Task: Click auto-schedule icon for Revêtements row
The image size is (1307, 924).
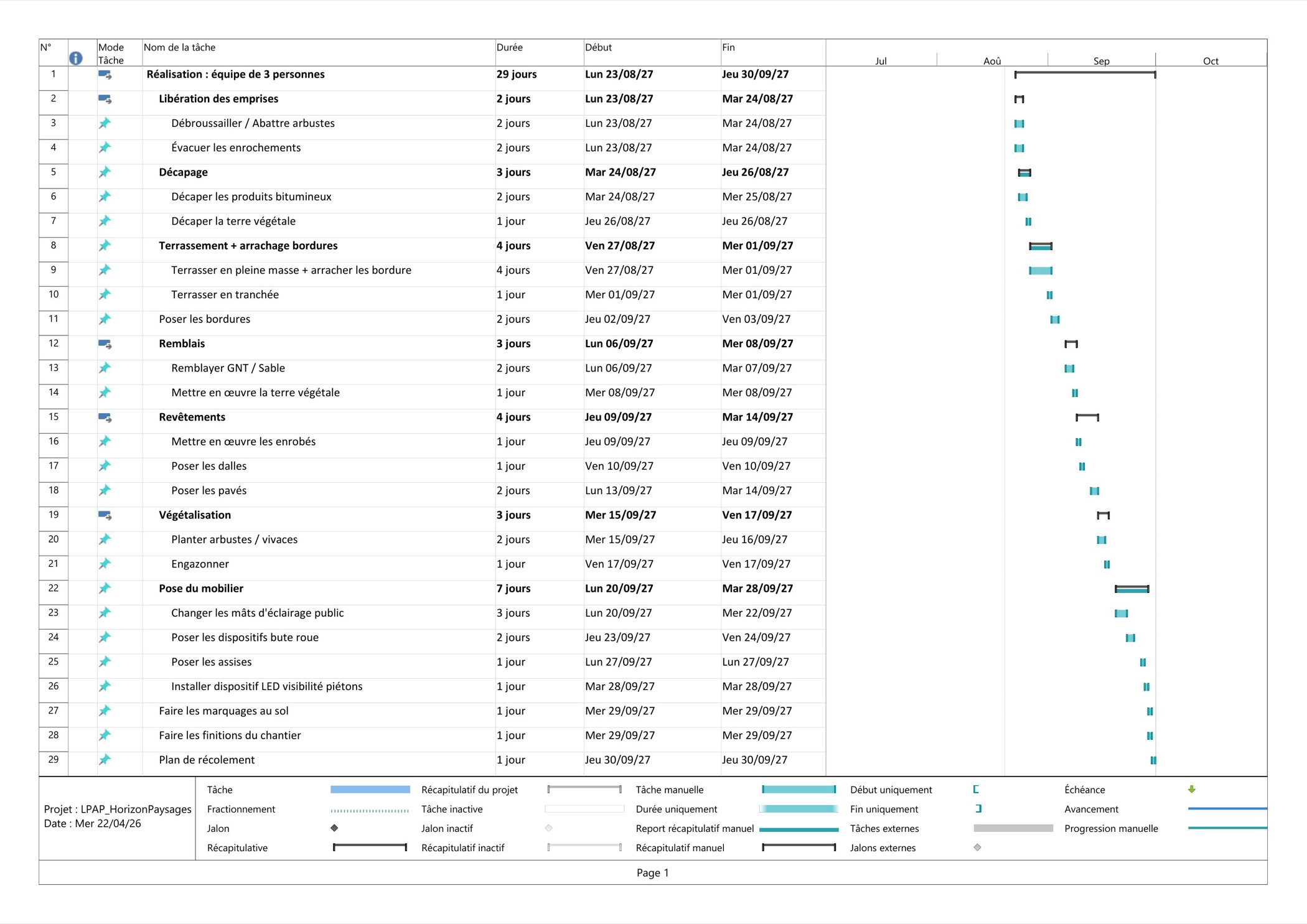Action: 105,418
